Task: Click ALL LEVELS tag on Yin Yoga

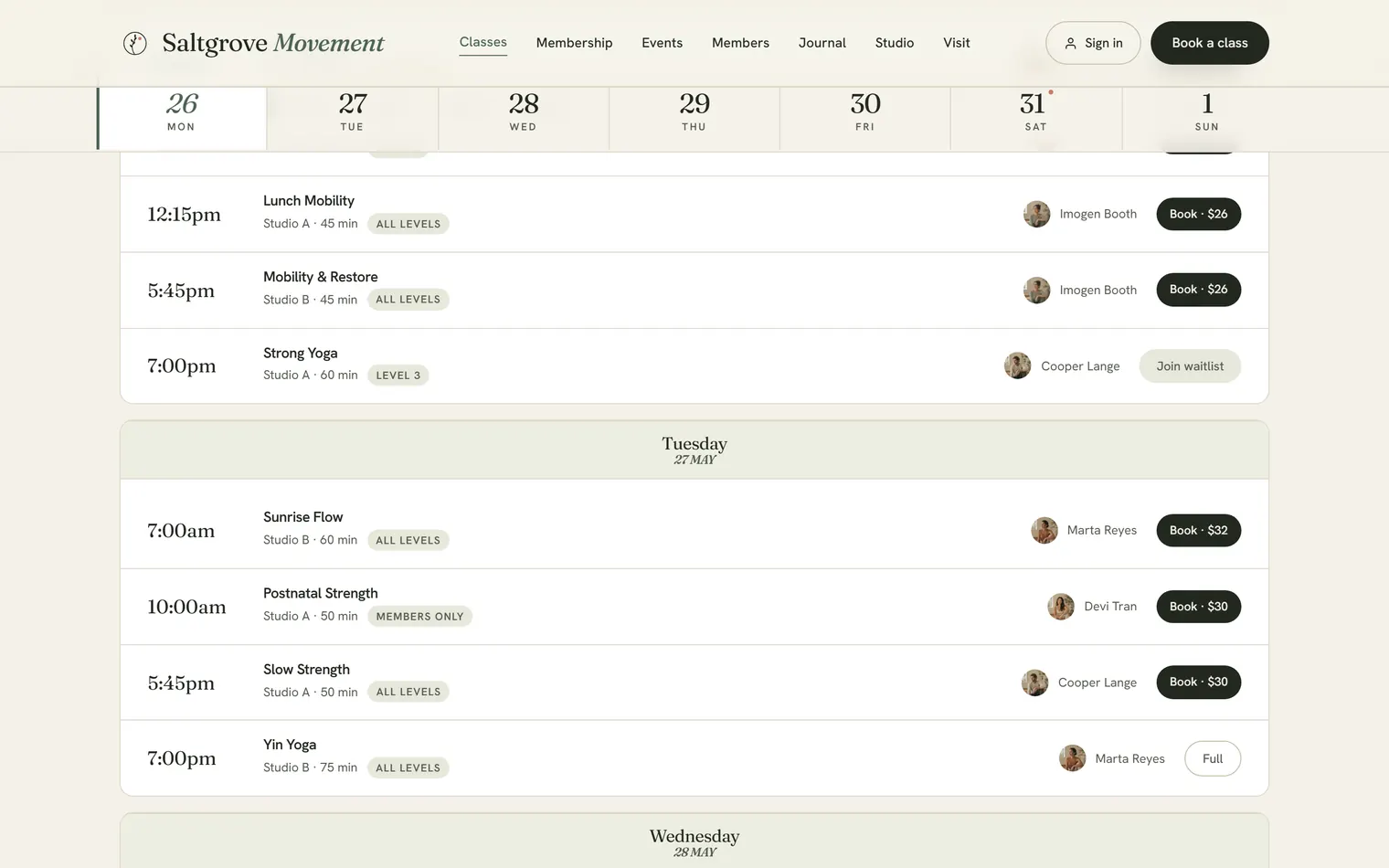Action: tap(408, 768)
